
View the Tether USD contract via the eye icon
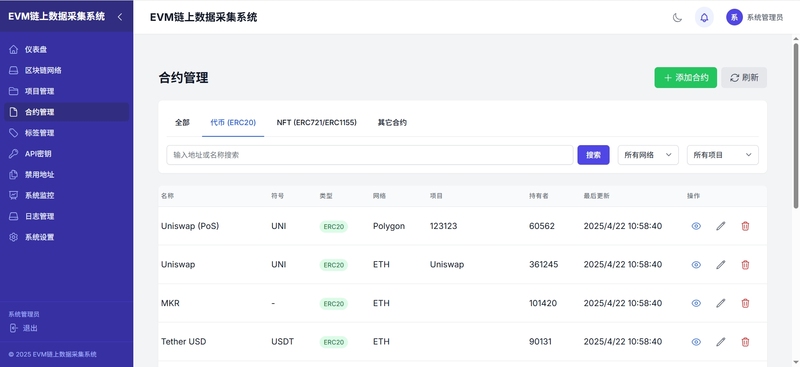coord(696,341)
